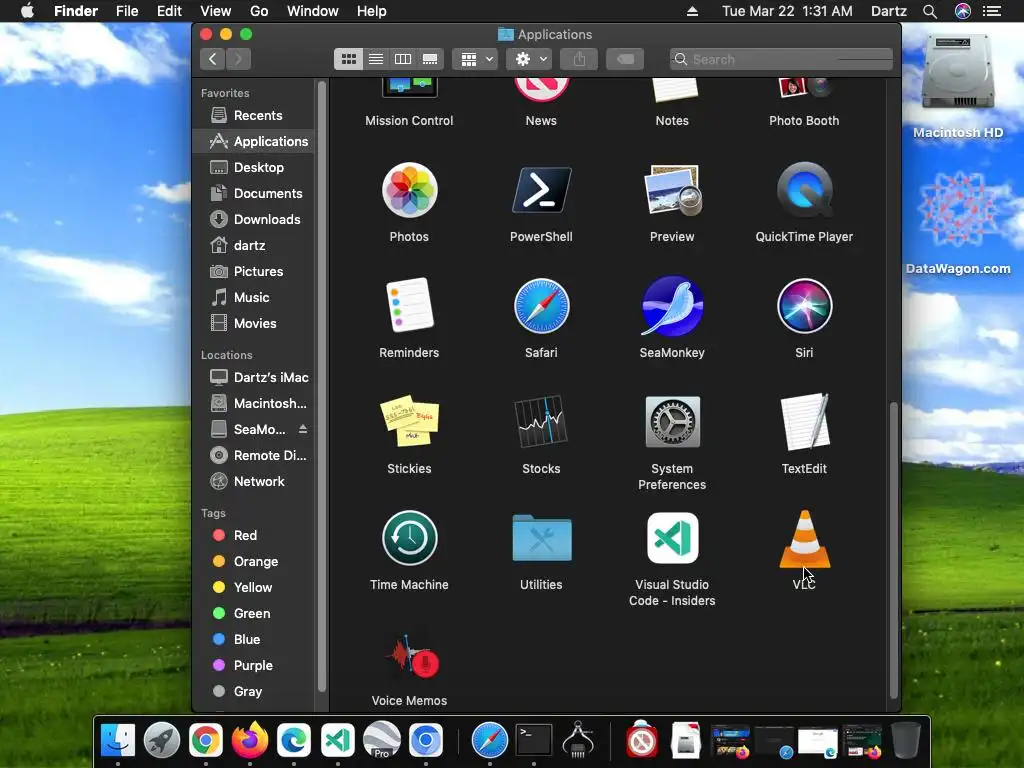Open the File menu
1024x768 pixels.
pyautogui.click(x=127, y=11)
